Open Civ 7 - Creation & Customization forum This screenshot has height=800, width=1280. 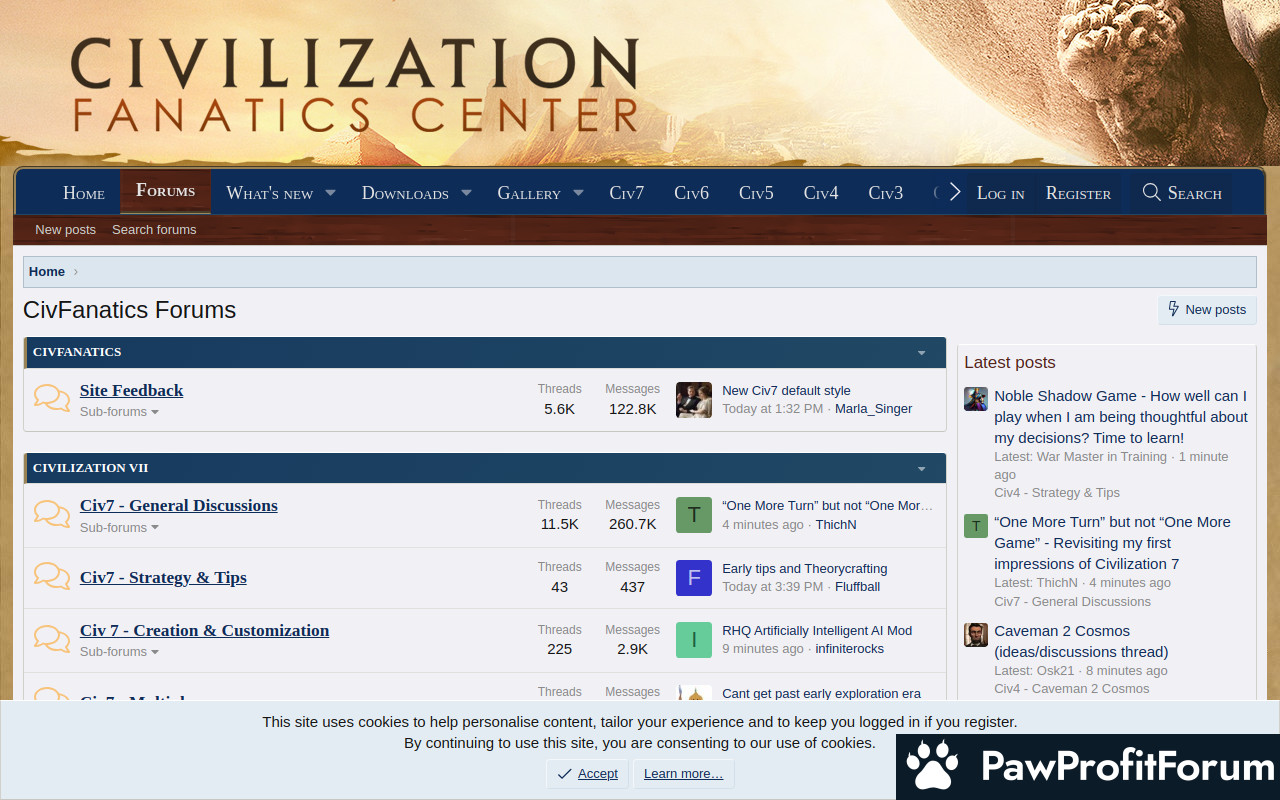click(204, 630)
